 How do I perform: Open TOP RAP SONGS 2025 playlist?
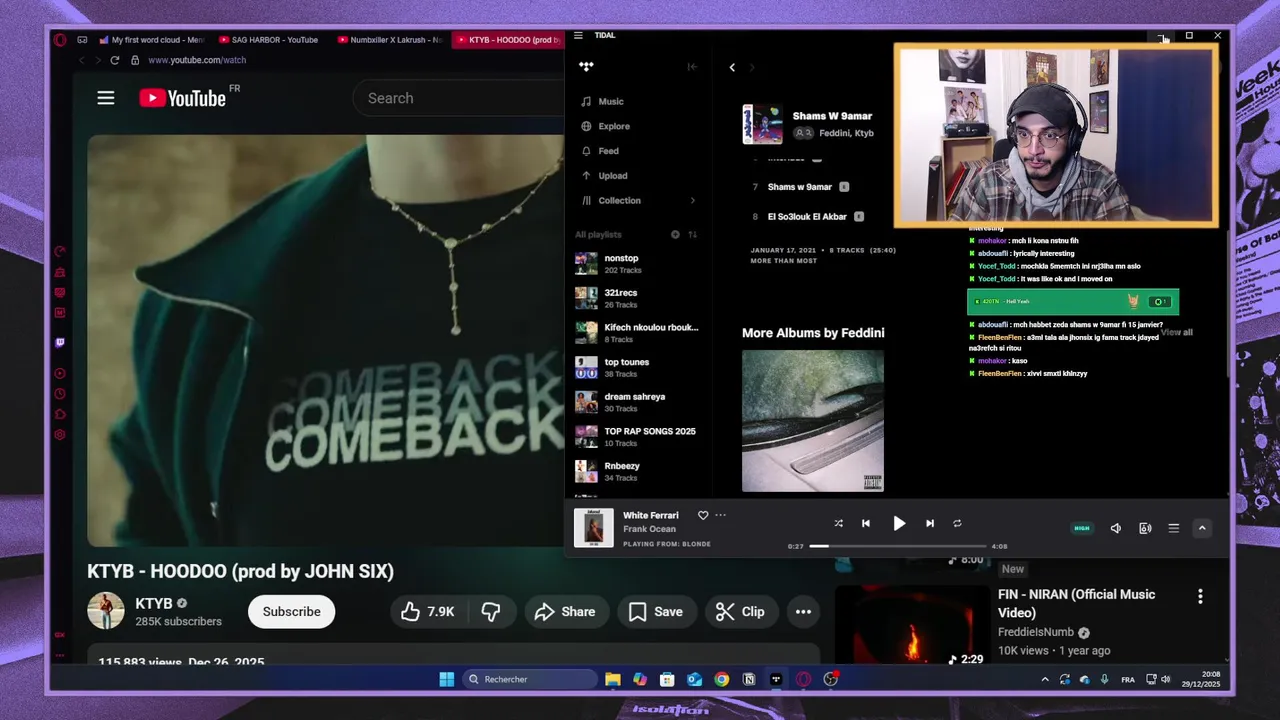(x=636, y=436)
